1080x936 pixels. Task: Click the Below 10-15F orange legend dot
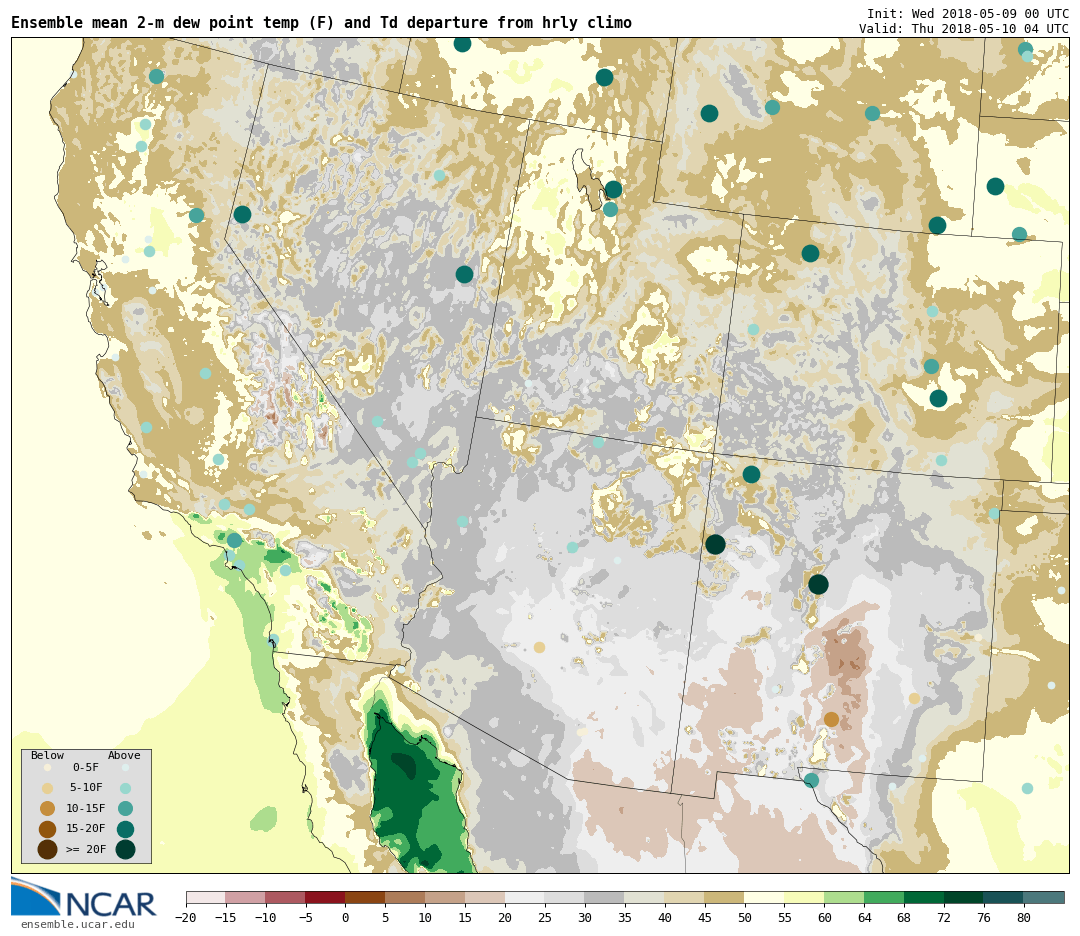click(x=48, y=809)
